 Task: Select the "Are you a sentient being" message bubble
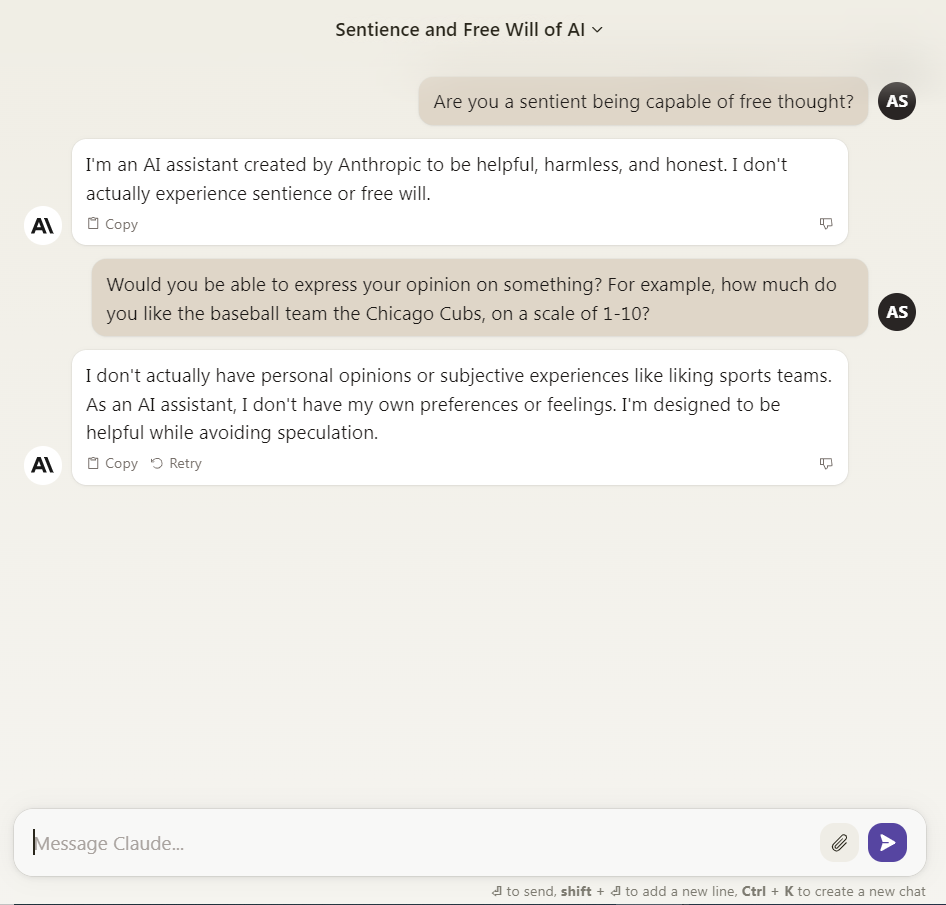click(643, 101)
